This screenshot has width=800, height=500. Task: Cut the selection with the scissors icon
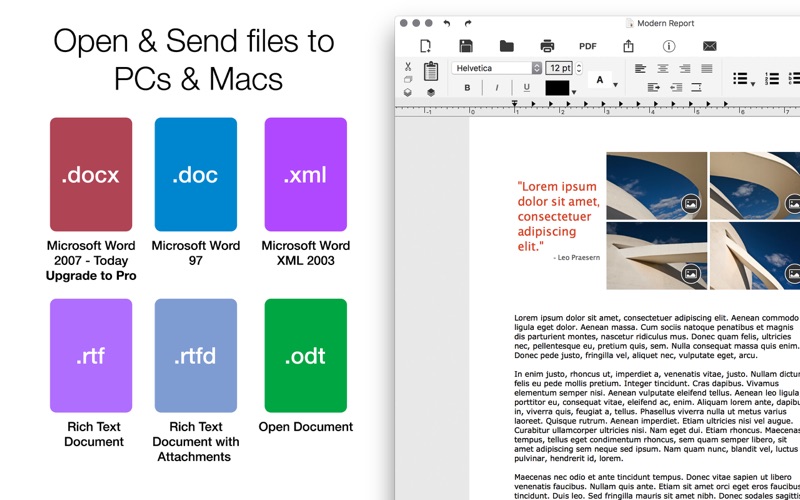click(x=408, y=67)
